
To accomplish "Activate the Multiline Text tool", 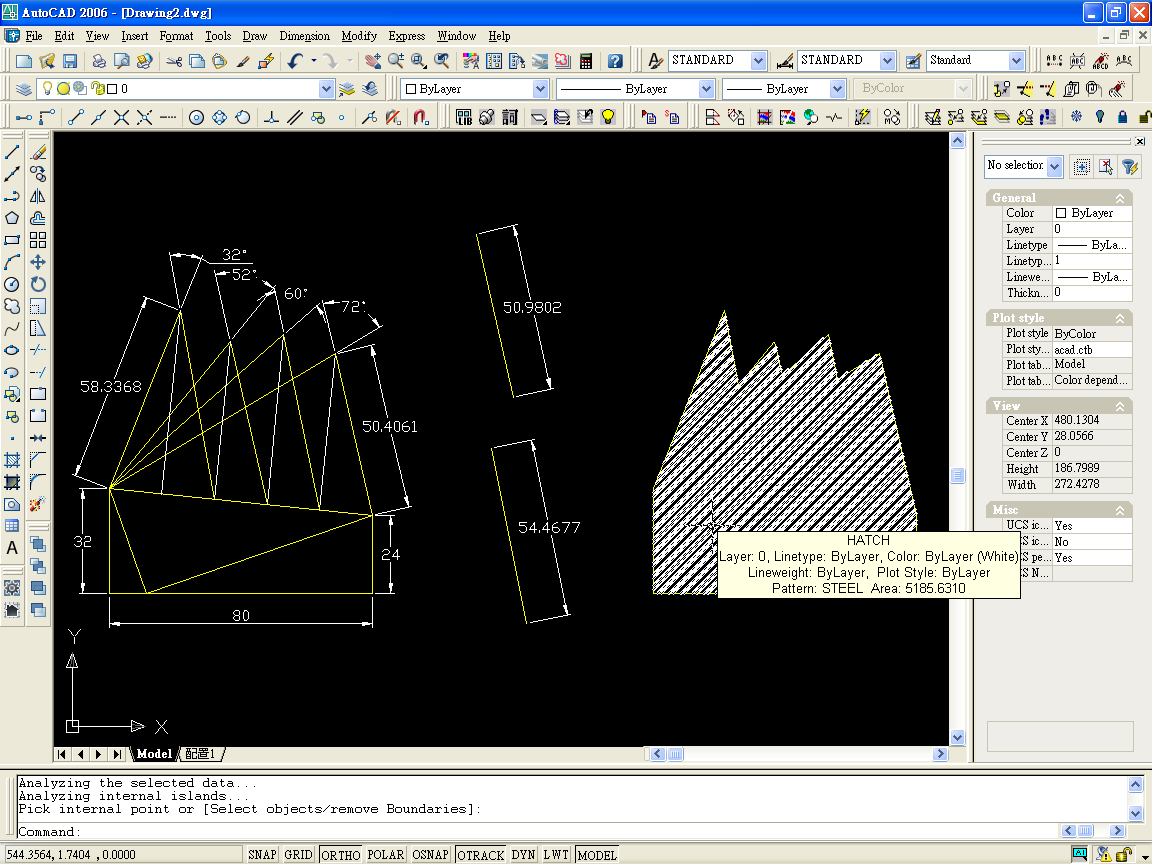I will point(13,548).
